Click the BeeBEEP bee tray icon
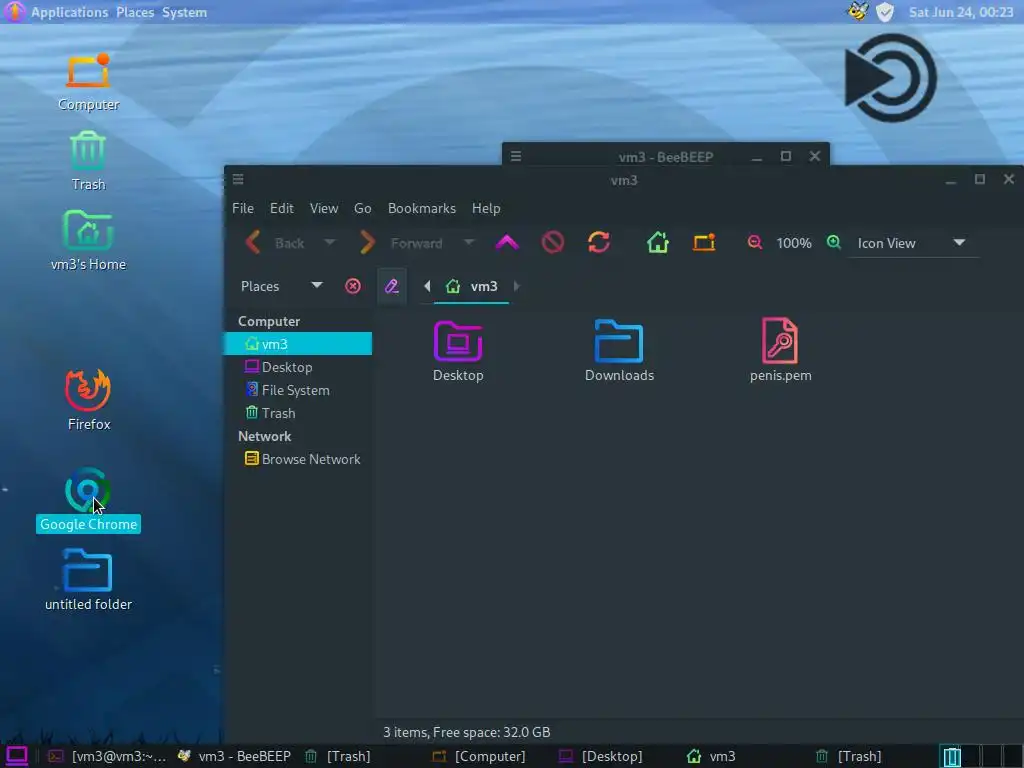The height and width of the screenshot is (768, 1024). tap(858, 12)
